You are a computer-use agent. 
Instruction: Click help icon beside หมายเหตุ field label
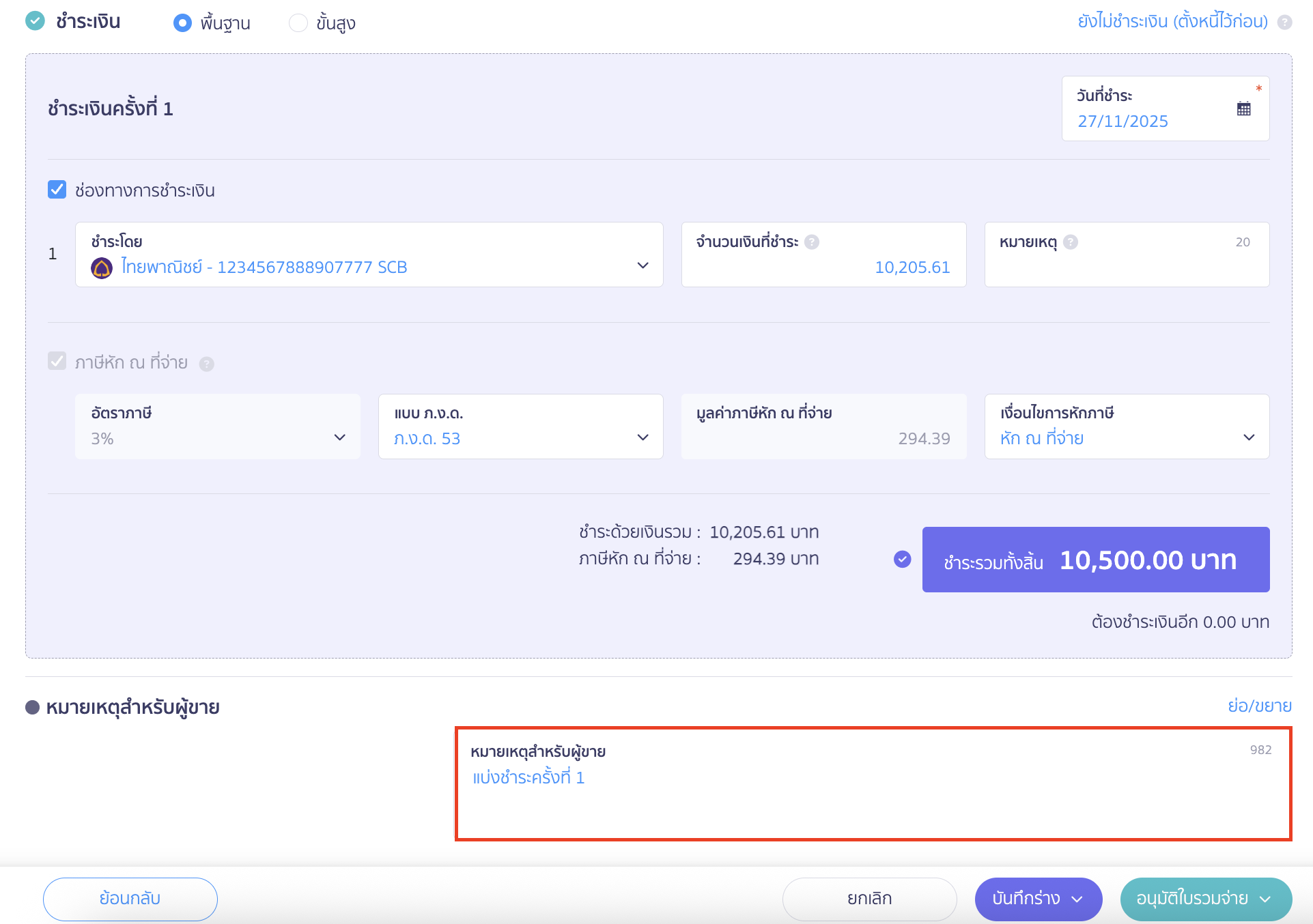point(1071,242)
